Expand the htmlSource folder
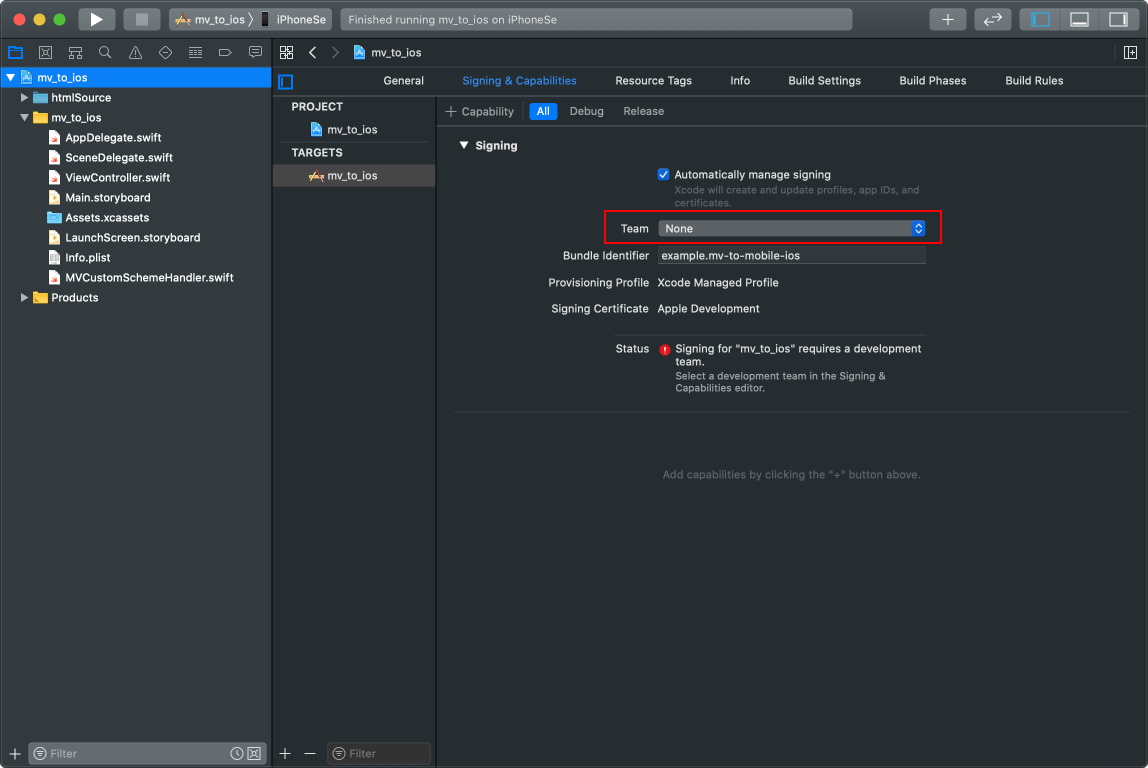This screenshot has height=768, width=1148. pos(24,97)
